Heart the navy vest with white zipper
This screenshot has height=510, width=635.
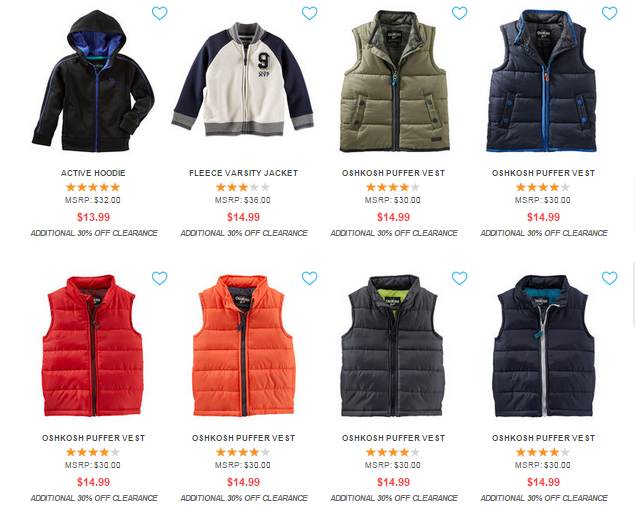click(x=609, y=278)
